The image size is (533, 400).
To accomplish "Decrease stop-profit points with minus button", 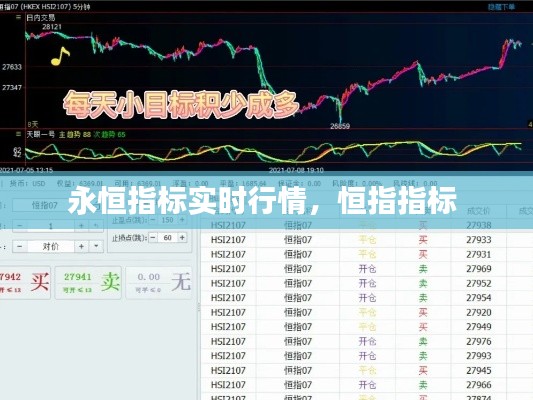I will point(153,220).
